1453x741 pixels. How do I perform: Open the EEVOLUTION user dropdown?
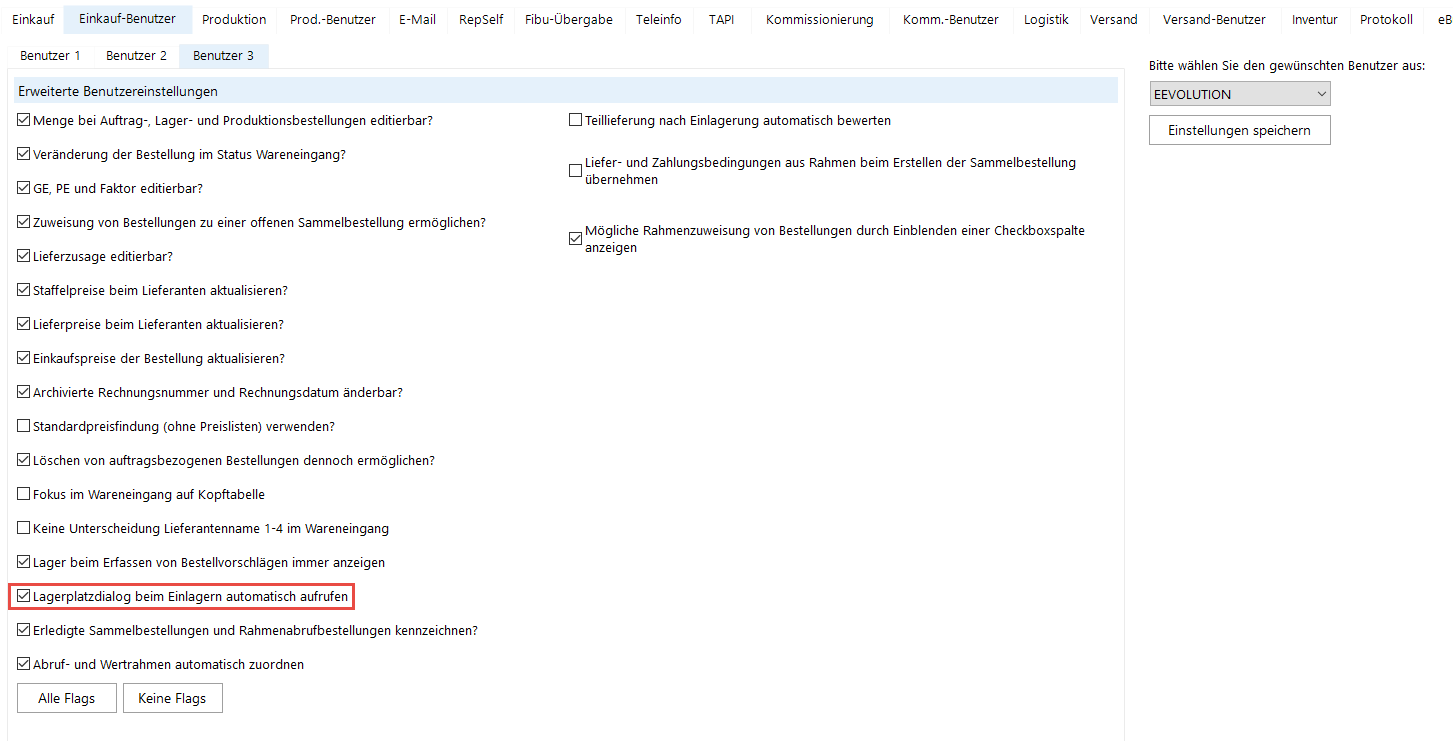point(1240,94)
